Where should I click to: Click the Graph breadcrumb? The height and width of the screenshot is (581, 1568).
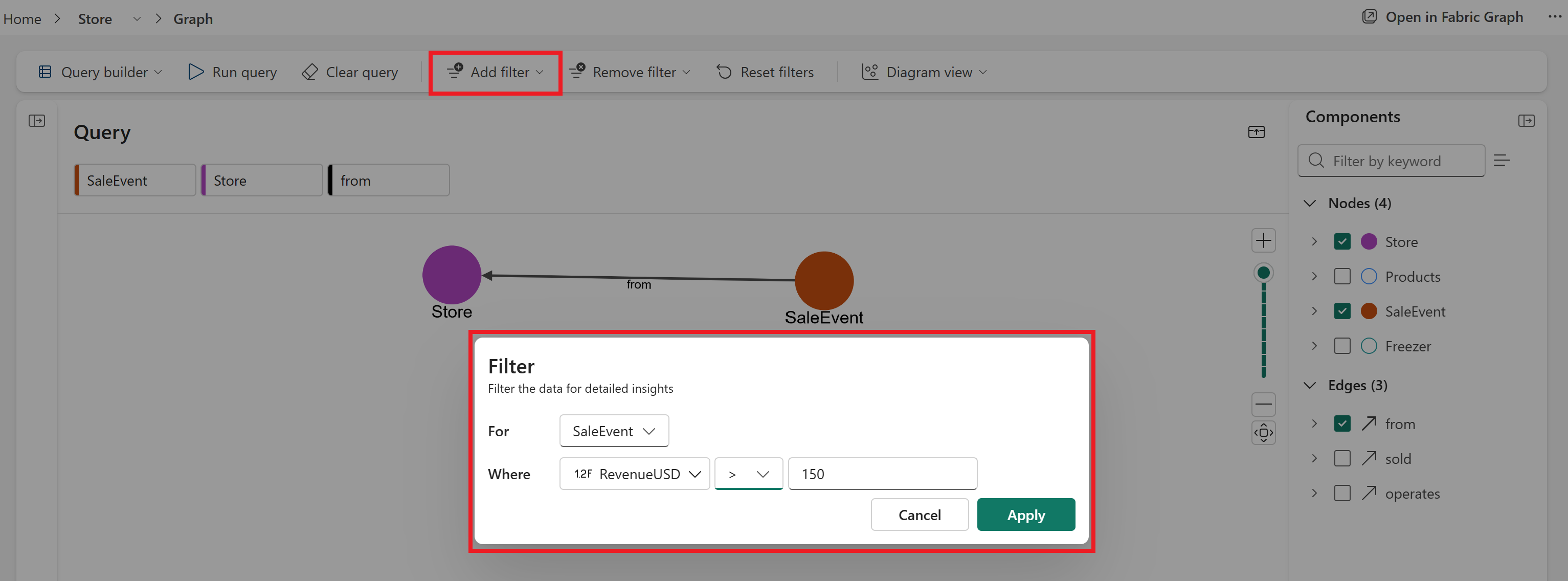point(193,19)
